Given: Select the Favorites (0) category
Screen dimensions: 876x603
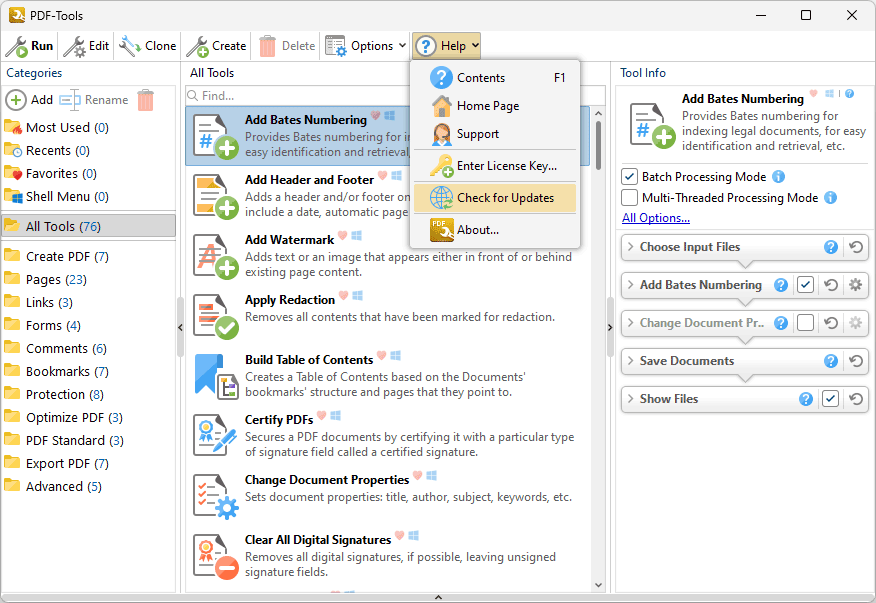Looking at the screenshot, I should [x=89, y=174].
